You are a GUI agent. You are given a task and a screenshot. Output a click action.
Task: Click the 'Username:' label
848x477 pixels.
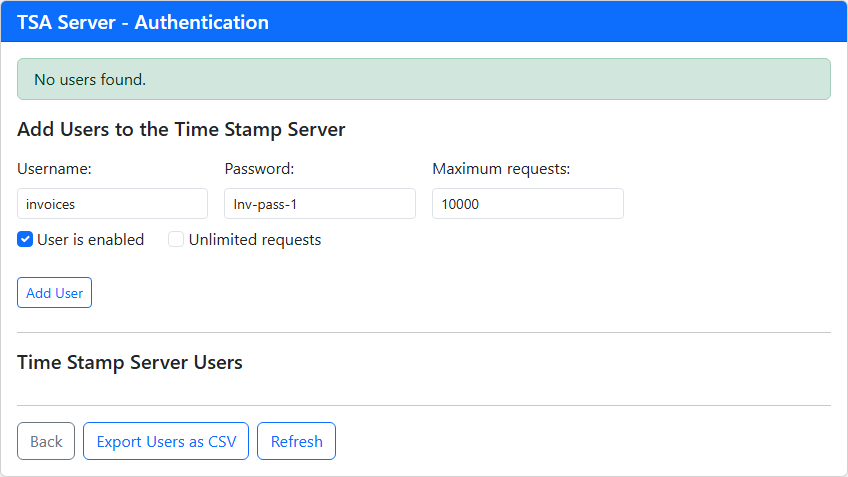point(54,169)
